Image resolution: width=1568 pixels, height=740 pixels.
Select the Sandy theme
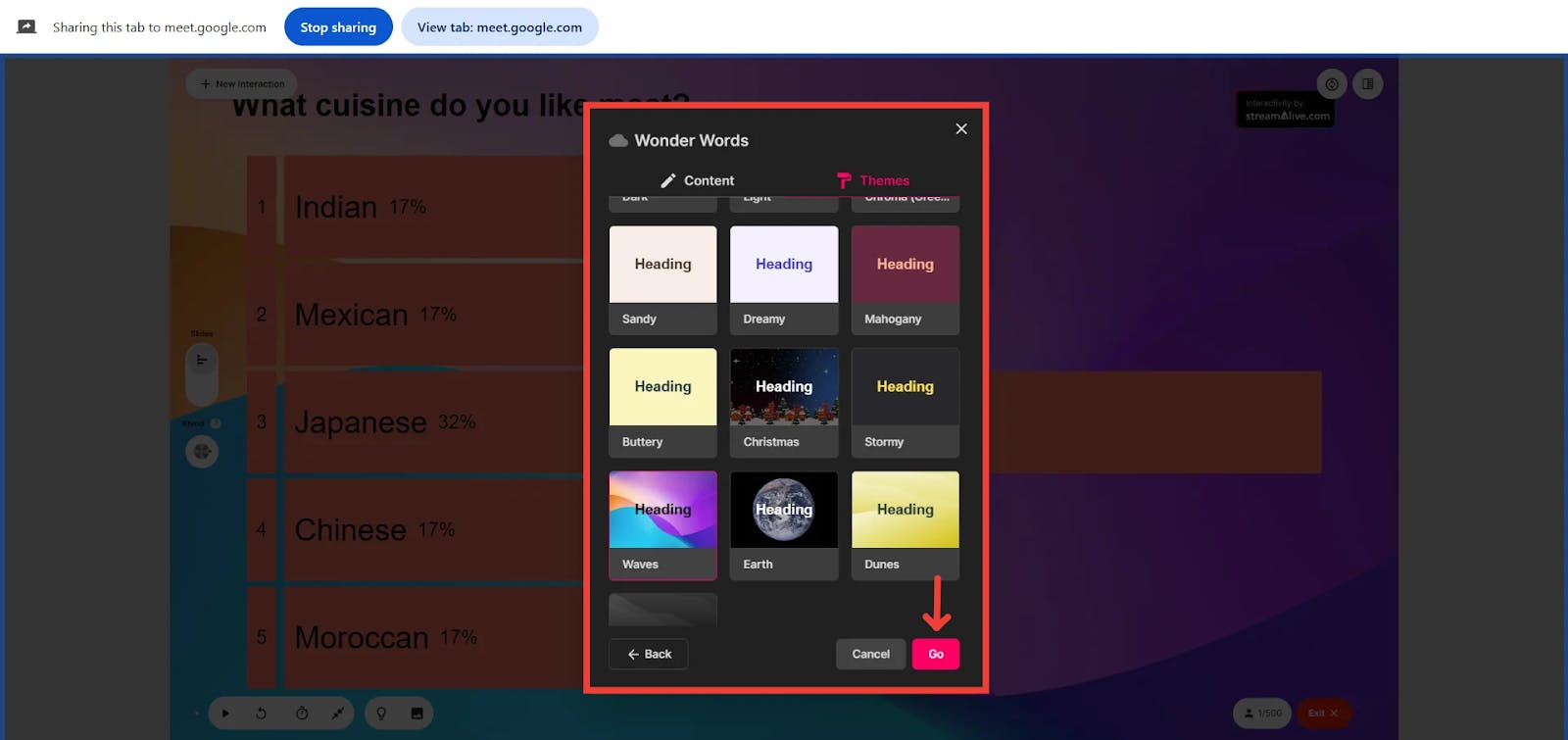click(662, 280)
